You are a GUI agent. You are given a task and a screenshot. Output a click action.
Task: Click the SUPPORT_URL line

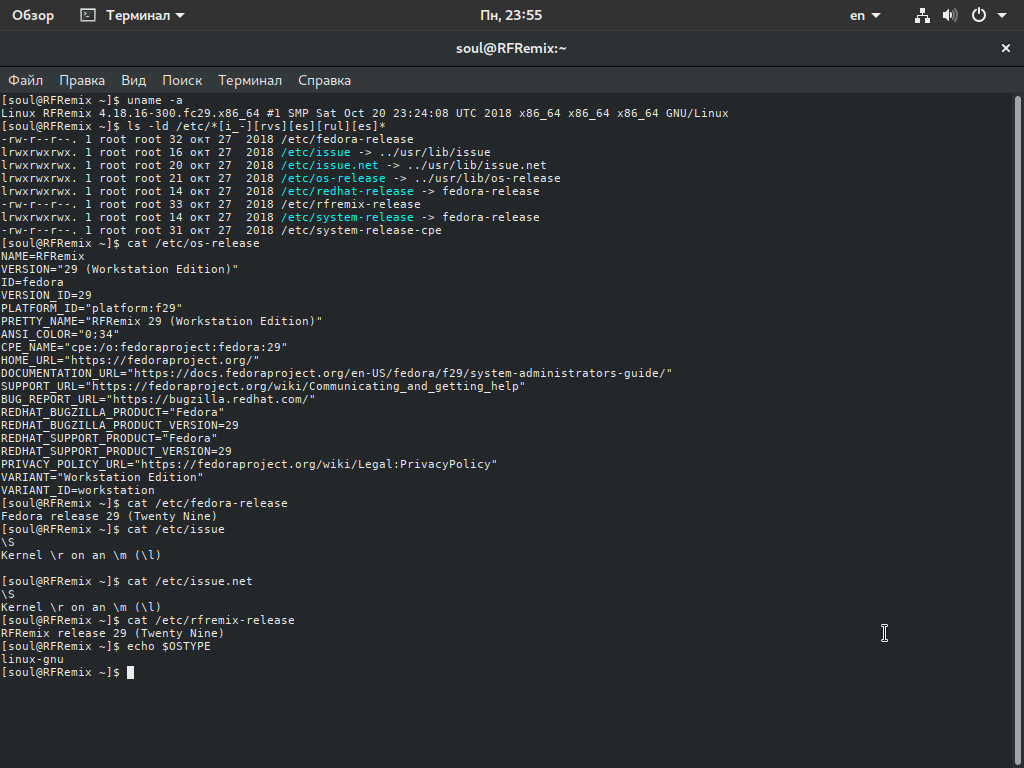pos(263,386)
